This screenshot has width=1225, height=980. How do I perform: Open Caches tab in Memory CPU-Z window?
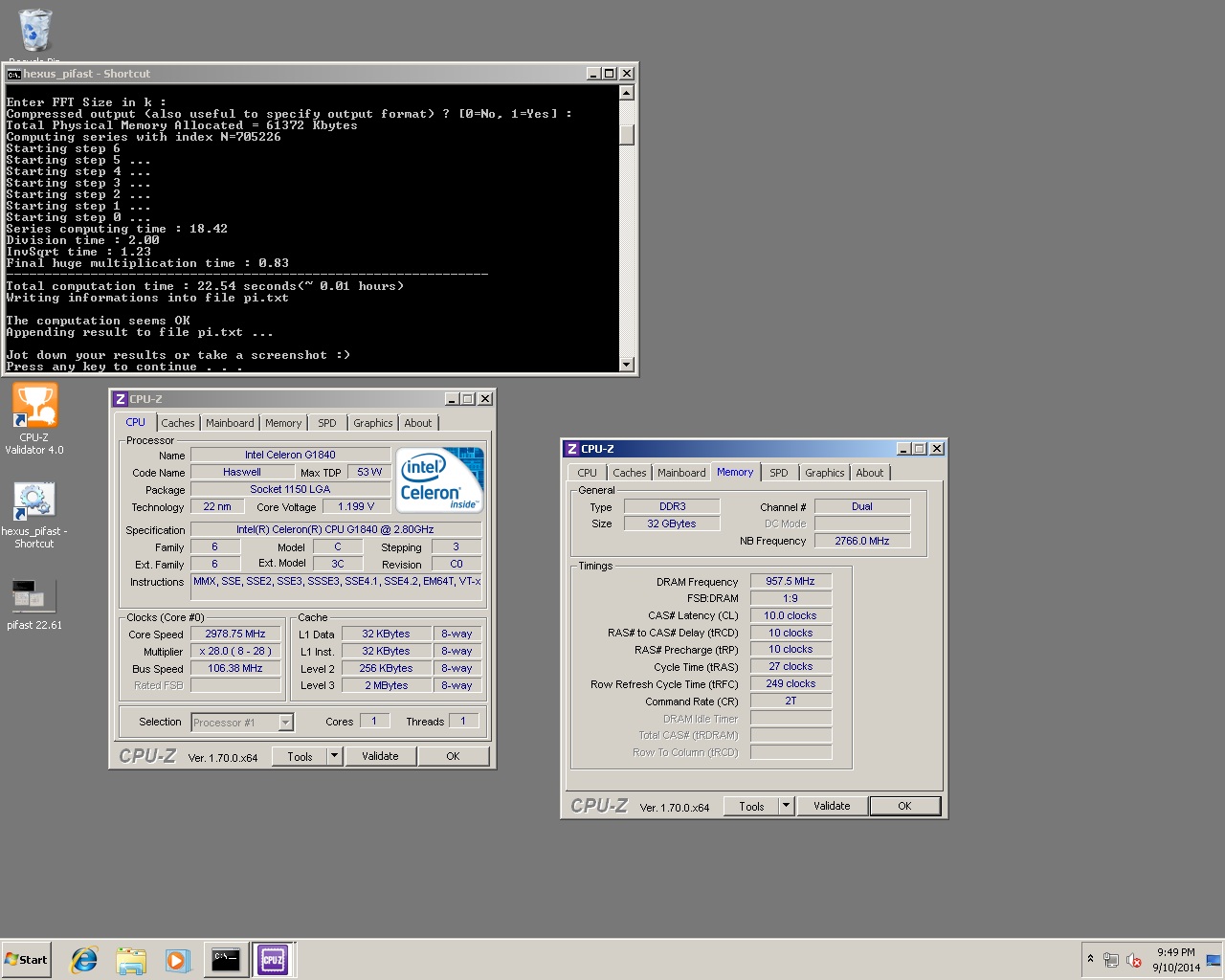coord(630,473)
